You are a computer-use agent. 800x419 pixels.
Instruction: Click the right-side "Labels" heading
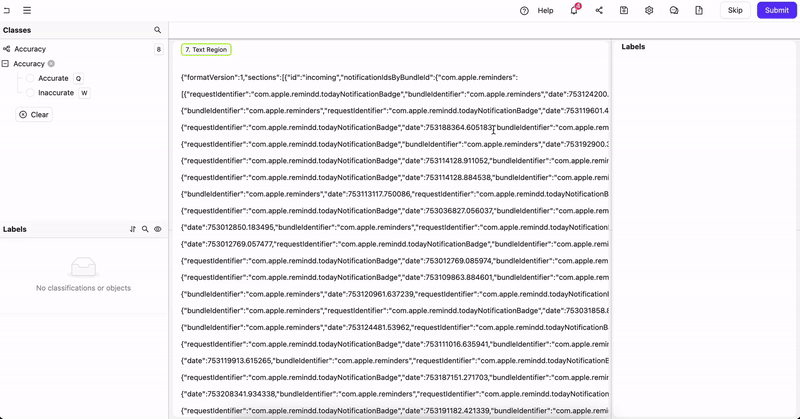(633, 46)
